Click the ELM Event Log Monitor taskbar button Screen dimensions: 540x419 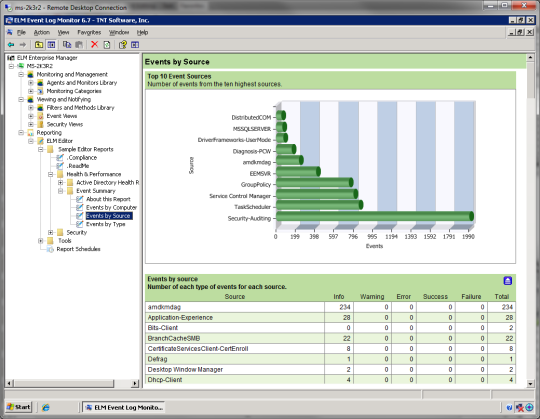coord(124,407)
